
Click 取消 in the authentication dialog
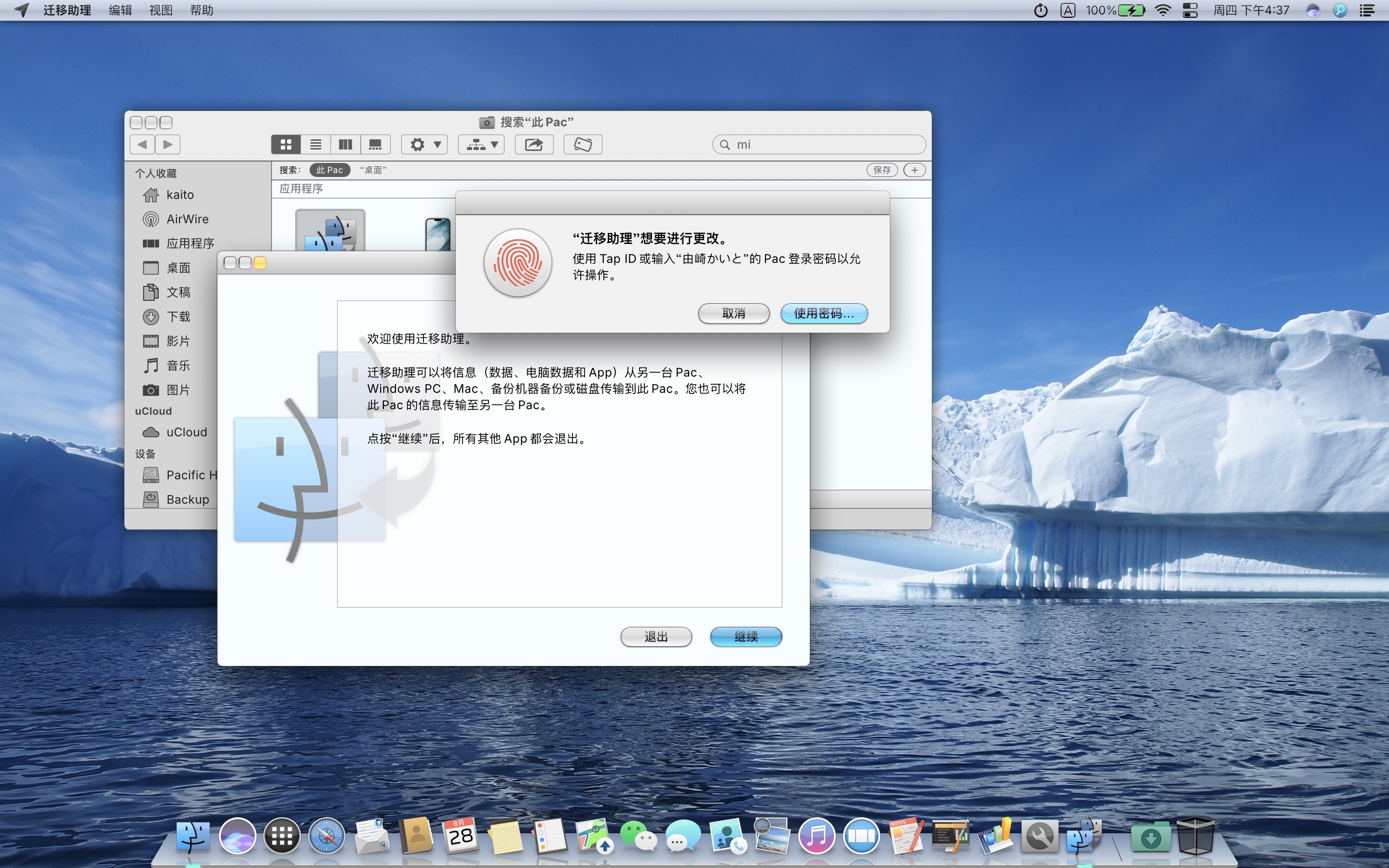click(x=734, y=313)
